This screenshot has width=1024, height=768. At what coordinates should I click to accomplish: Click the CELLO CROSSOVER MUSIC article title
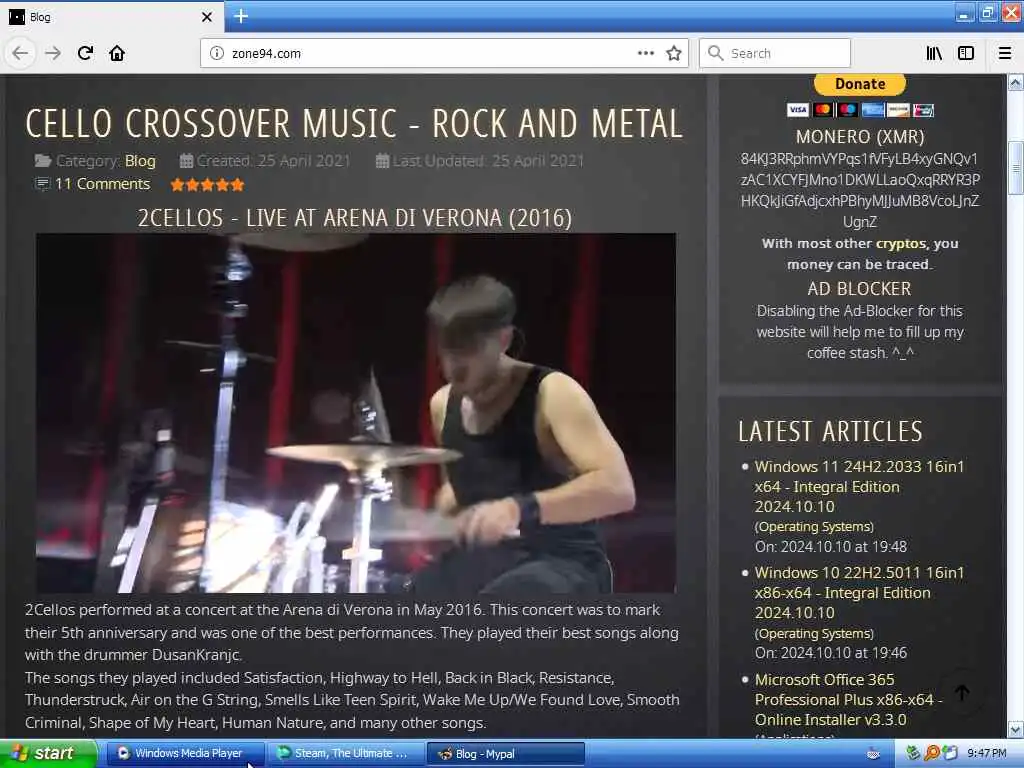pos(354,123)
